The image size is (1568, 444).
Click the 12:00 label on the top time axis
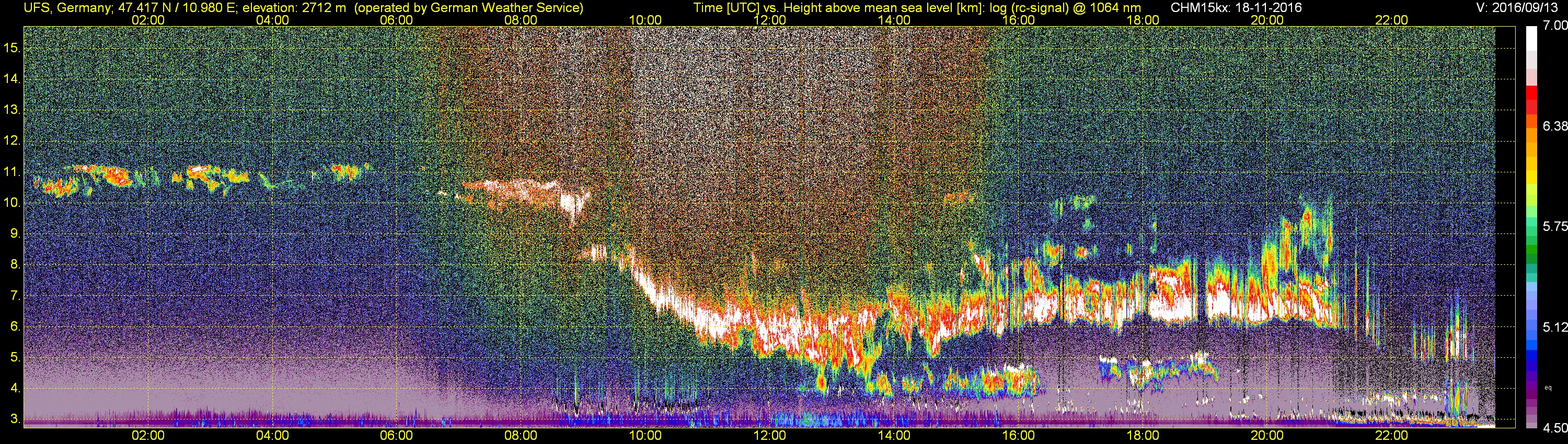coord(769,20)
